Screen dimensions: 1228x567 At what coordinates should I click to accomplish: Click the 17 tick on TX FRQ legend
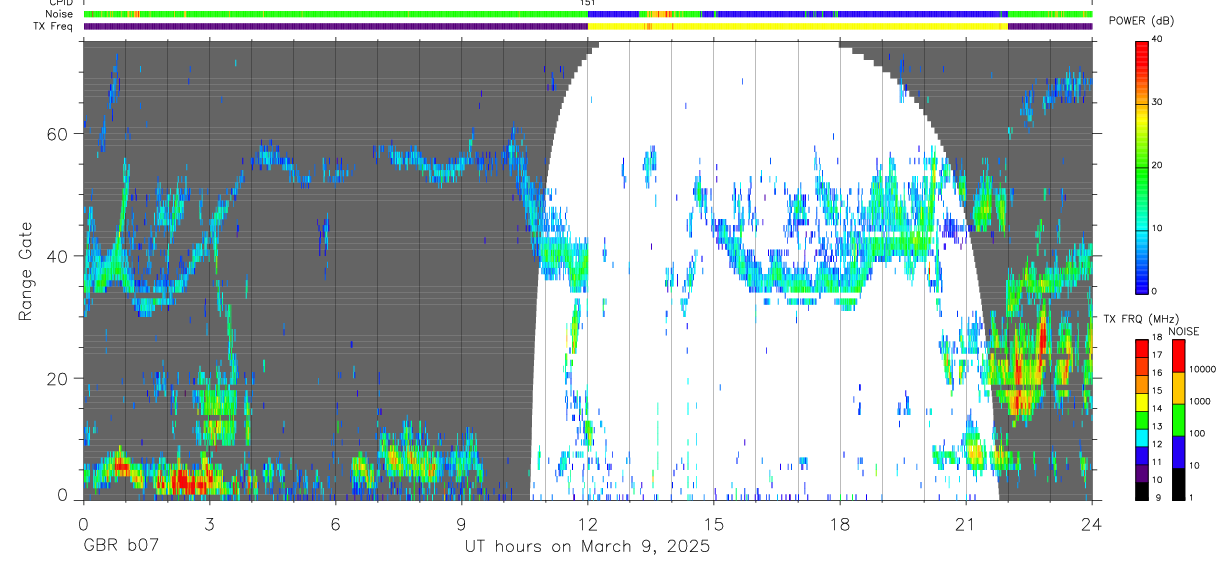click(x=1157, y=355)
